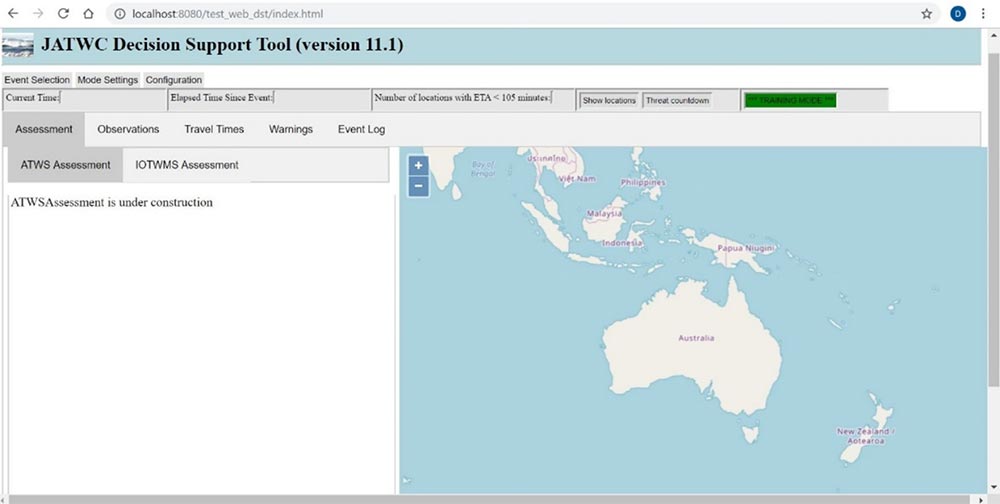
Task: Open the user profile avatar icon
Action: [x=957, y=14]
